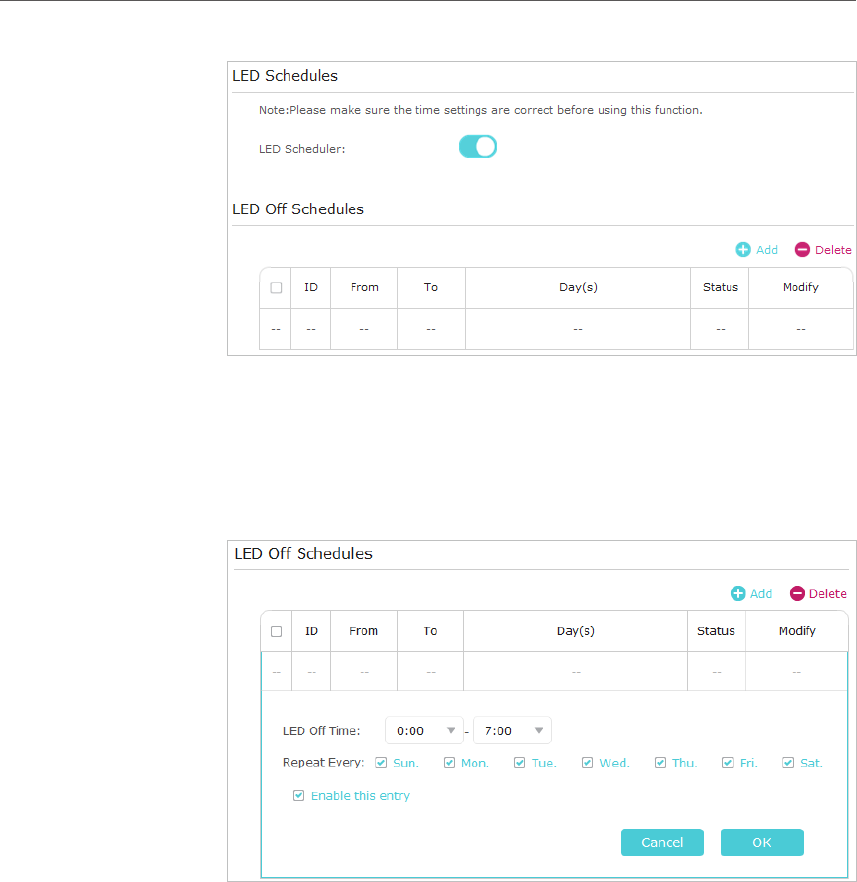Screen dimensions: 857x882
Task: Click the Add plus icon in lower table
Action: (x=738, y=593)
